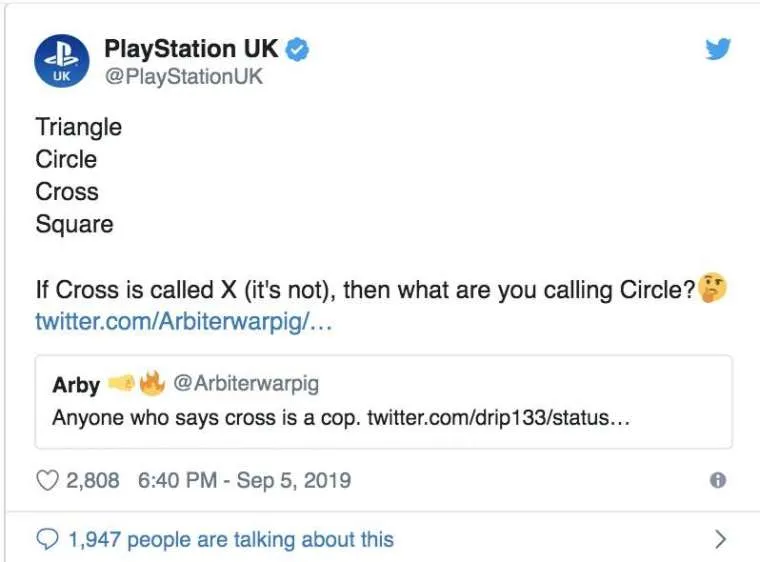This screenshot has height=562, width=760.
Task: Select the Arby name in the quoted tweet
Action: (x=76, y=384)
